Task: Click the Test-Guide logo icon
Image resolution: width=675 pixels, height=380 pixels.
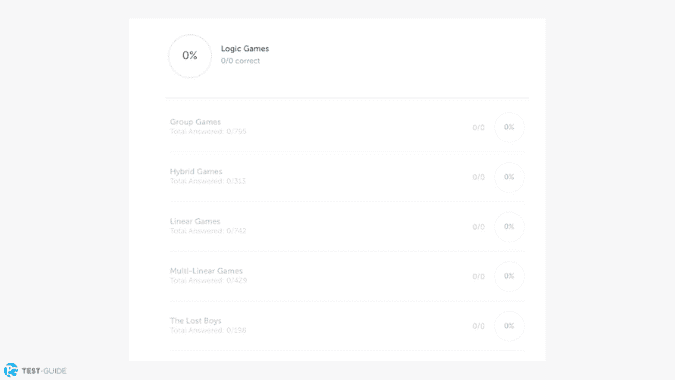Action: coord(11,370)
